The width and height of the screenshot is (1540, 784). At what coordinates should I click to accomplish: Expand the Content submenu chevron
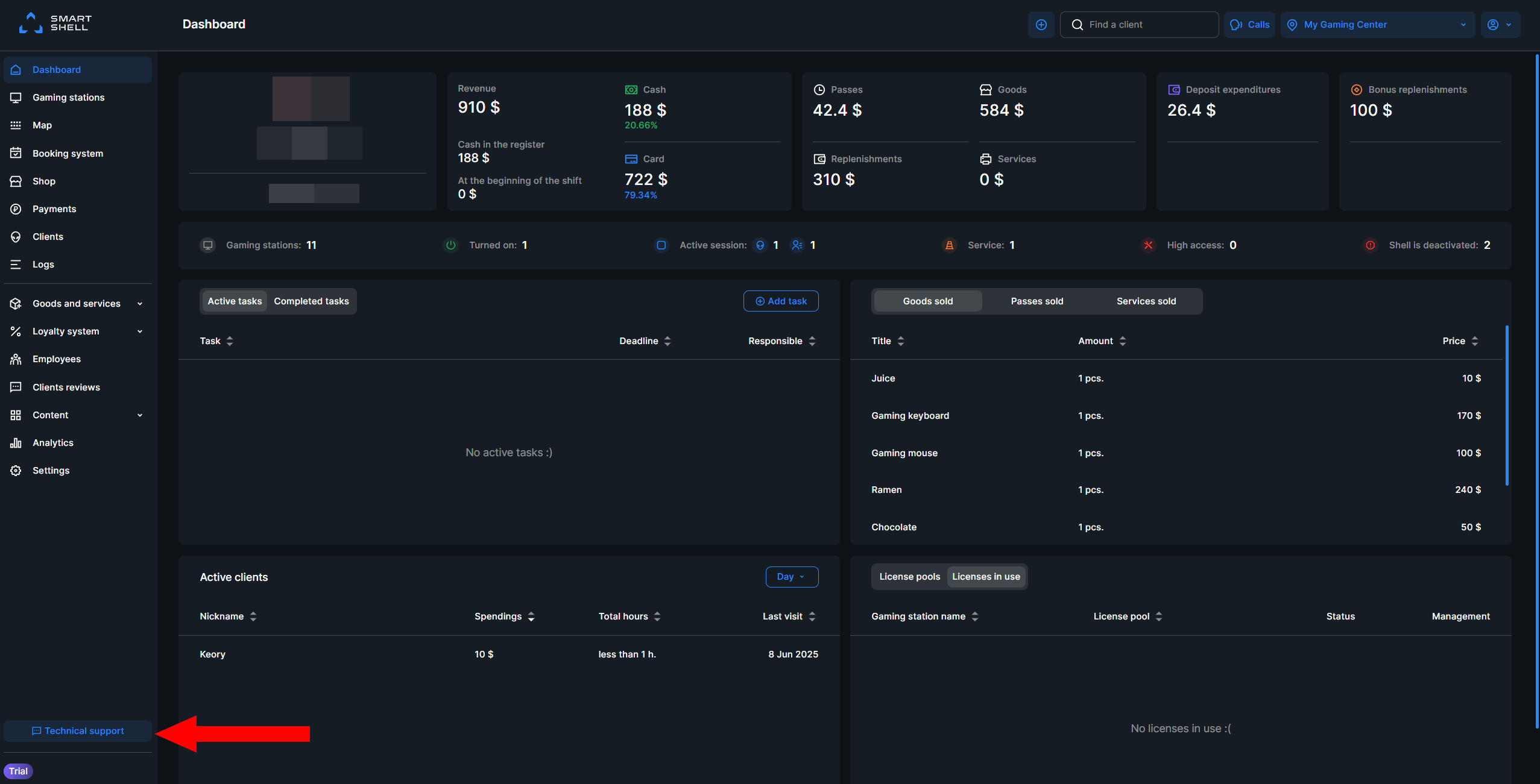pos(140,415)
